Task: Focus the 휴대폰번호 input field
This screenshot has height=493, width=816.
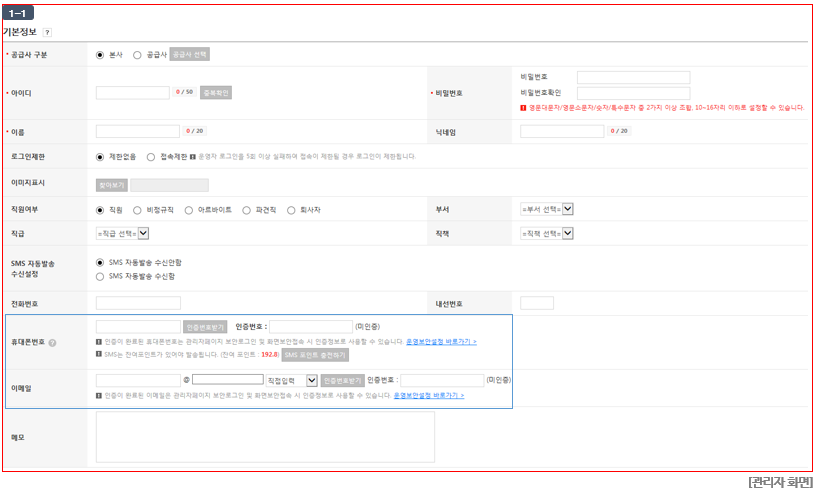Action: pyautogui.click(x=138, y=327)
